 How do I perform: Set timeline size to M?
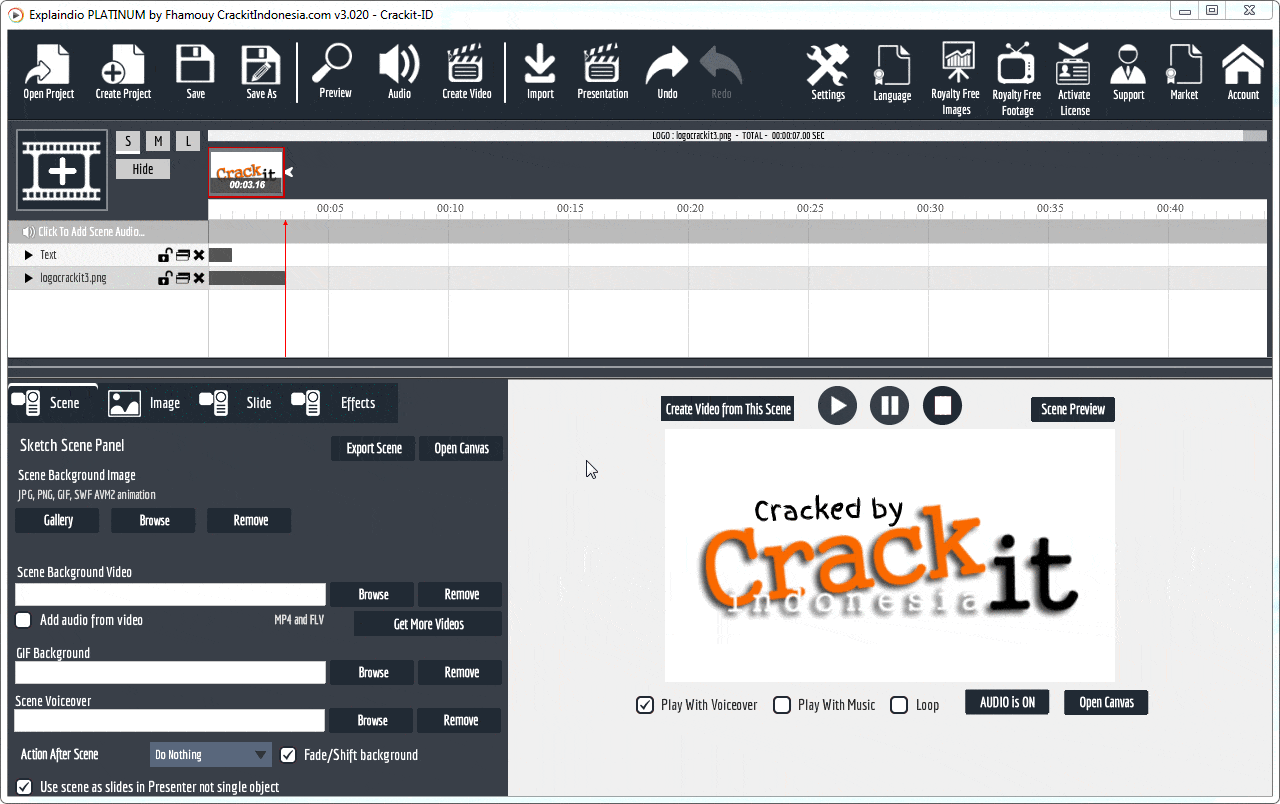(158, 141)
